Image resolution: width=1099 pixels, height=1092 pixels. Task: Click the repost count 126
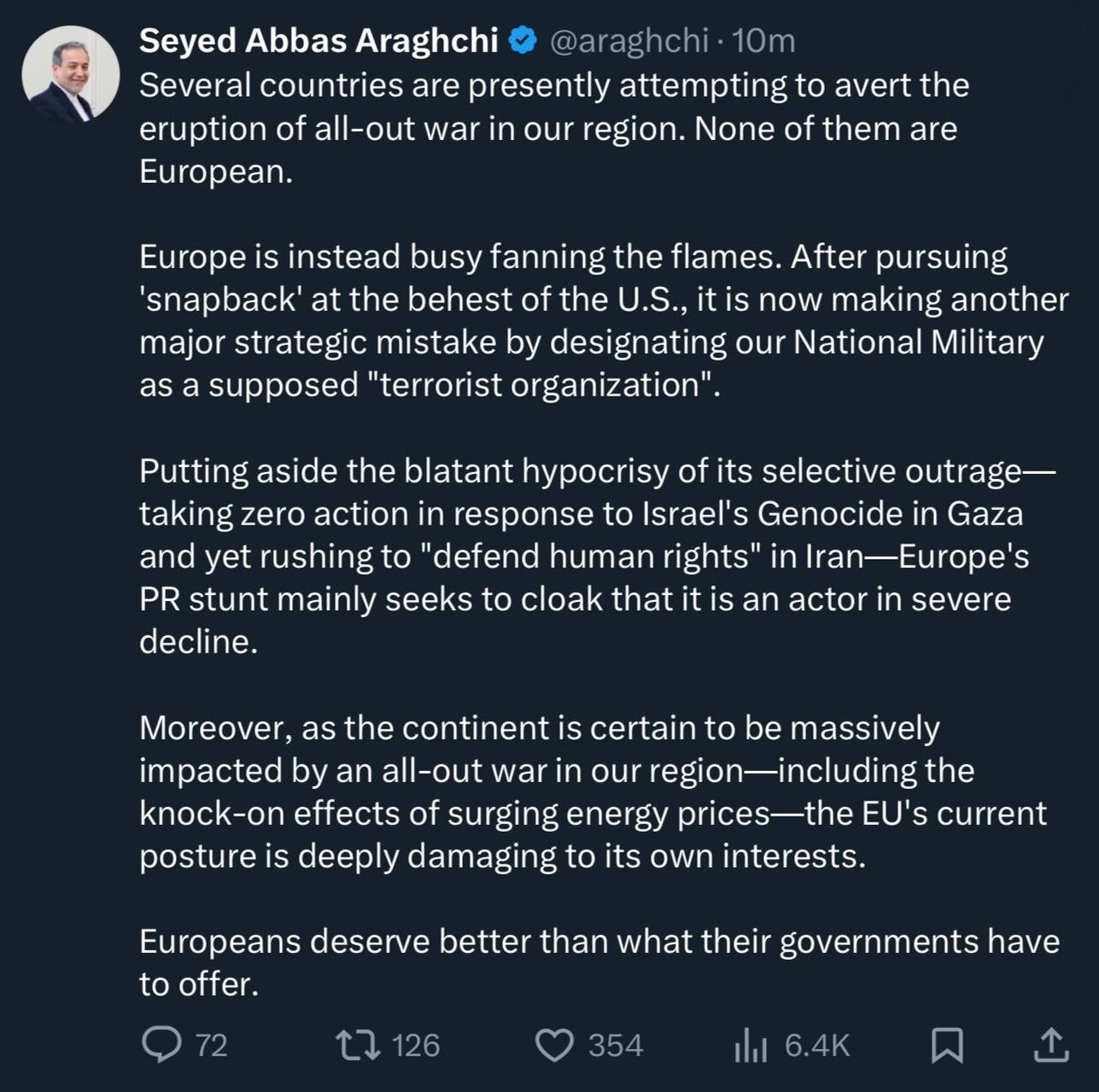tap(416, 1046)
